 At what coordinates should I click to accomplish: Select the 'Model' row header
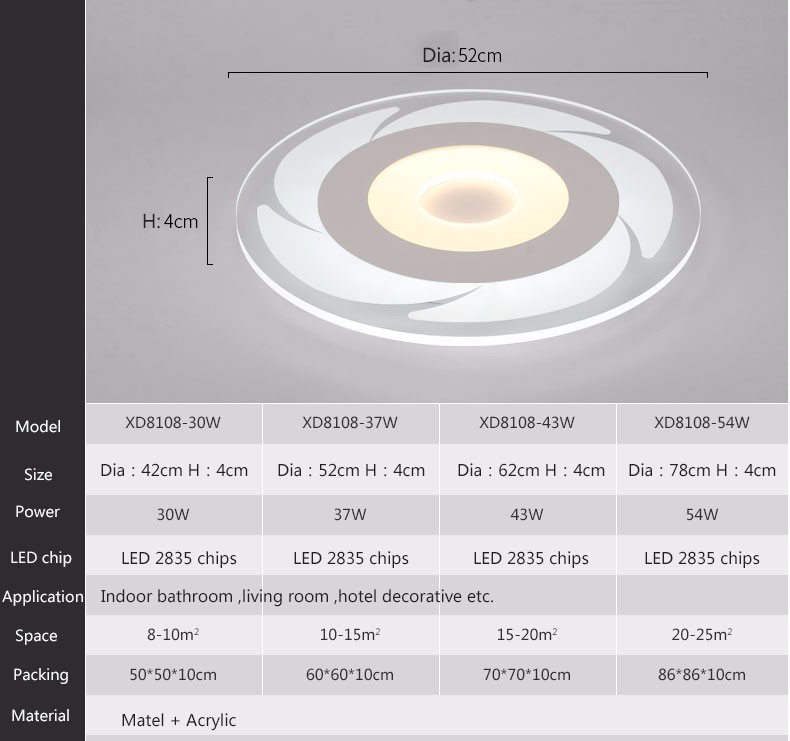pos(38,427)
